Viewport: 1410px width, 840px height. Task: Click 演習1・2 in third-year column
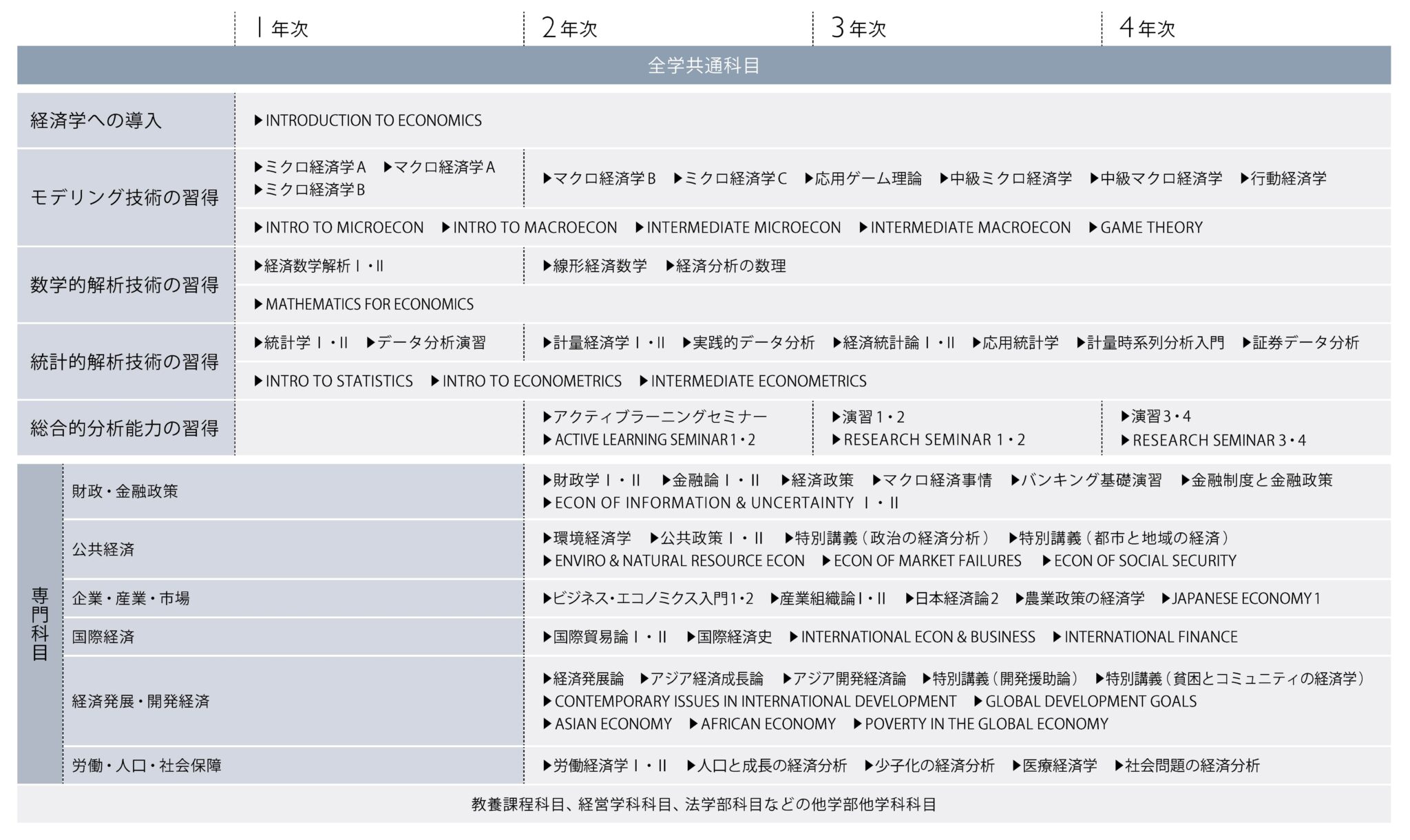pyautogui.click(x=869, y=417)
